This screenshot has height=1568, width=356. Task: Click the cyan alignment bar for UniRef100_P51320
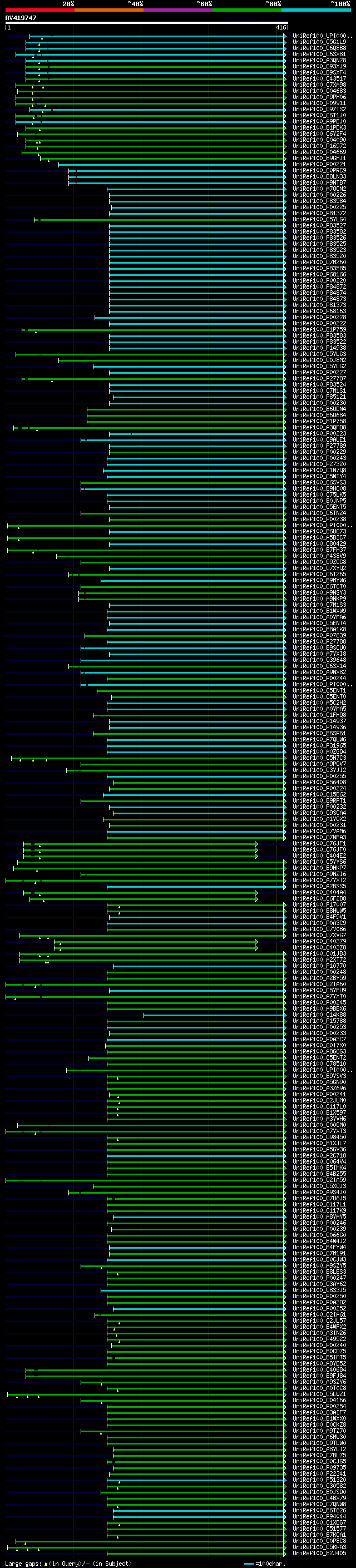[x=197, y=1480]
